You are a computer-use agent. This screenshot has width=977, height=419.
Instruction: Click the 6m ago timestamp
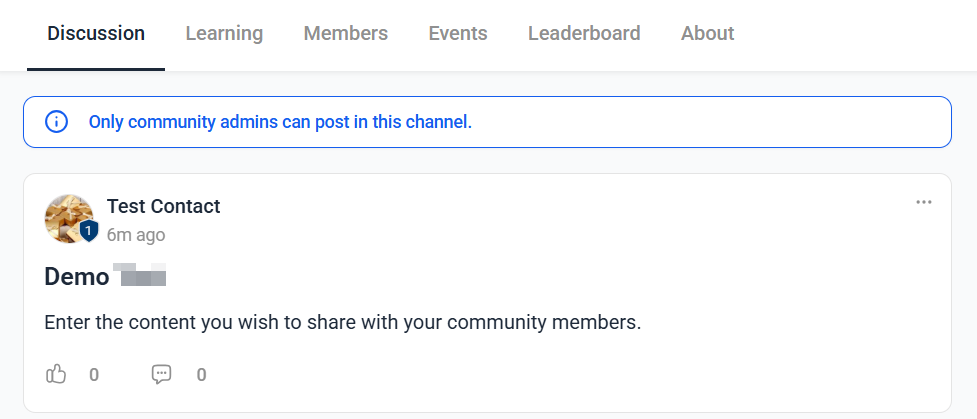click(x=136, y=235)
